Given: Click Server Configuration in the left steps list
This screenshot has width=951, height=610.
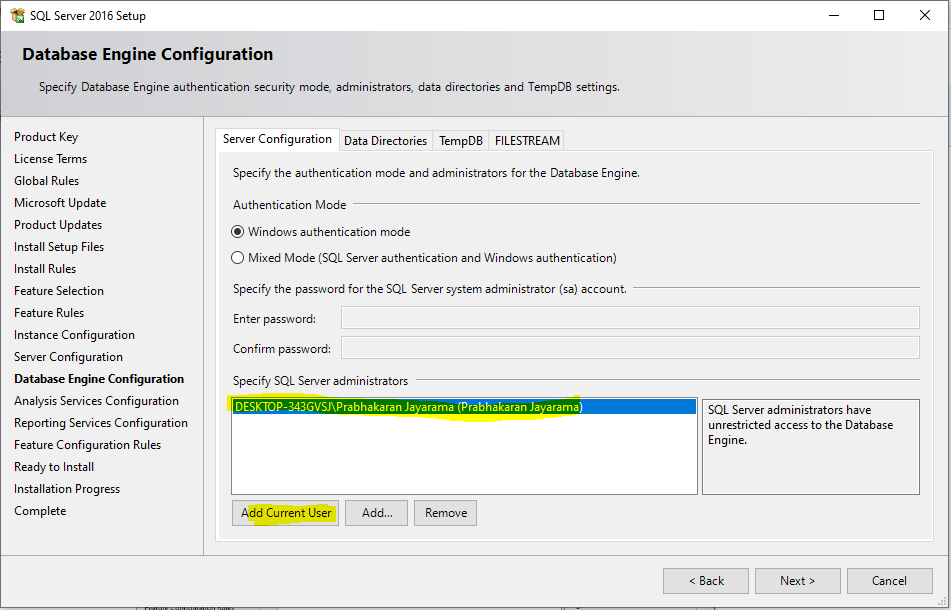Looking at the screenshot, I should 69,357.
